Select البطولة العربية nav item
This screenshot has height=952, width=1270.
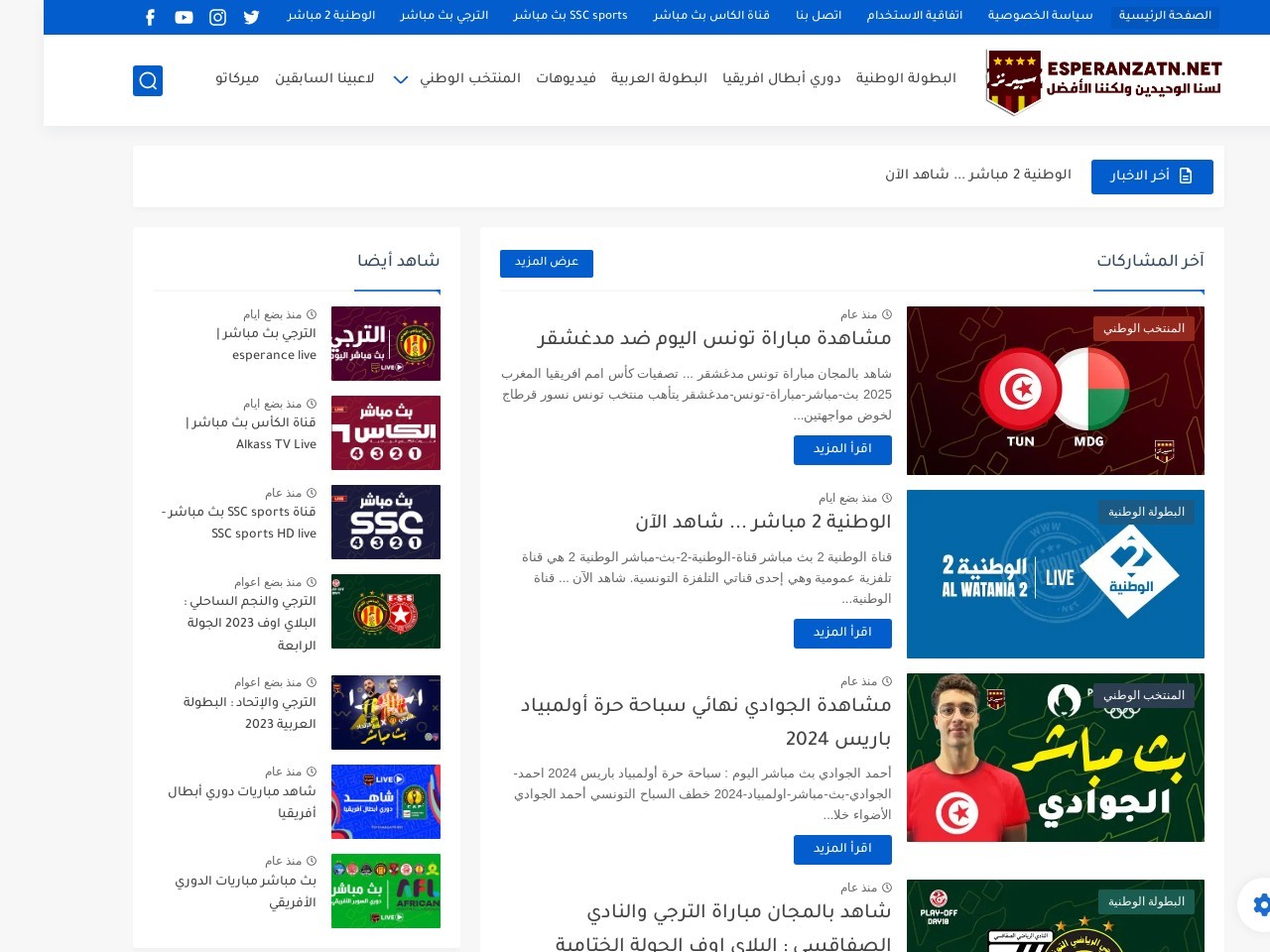pyautogui.click(x=659, y=78)
